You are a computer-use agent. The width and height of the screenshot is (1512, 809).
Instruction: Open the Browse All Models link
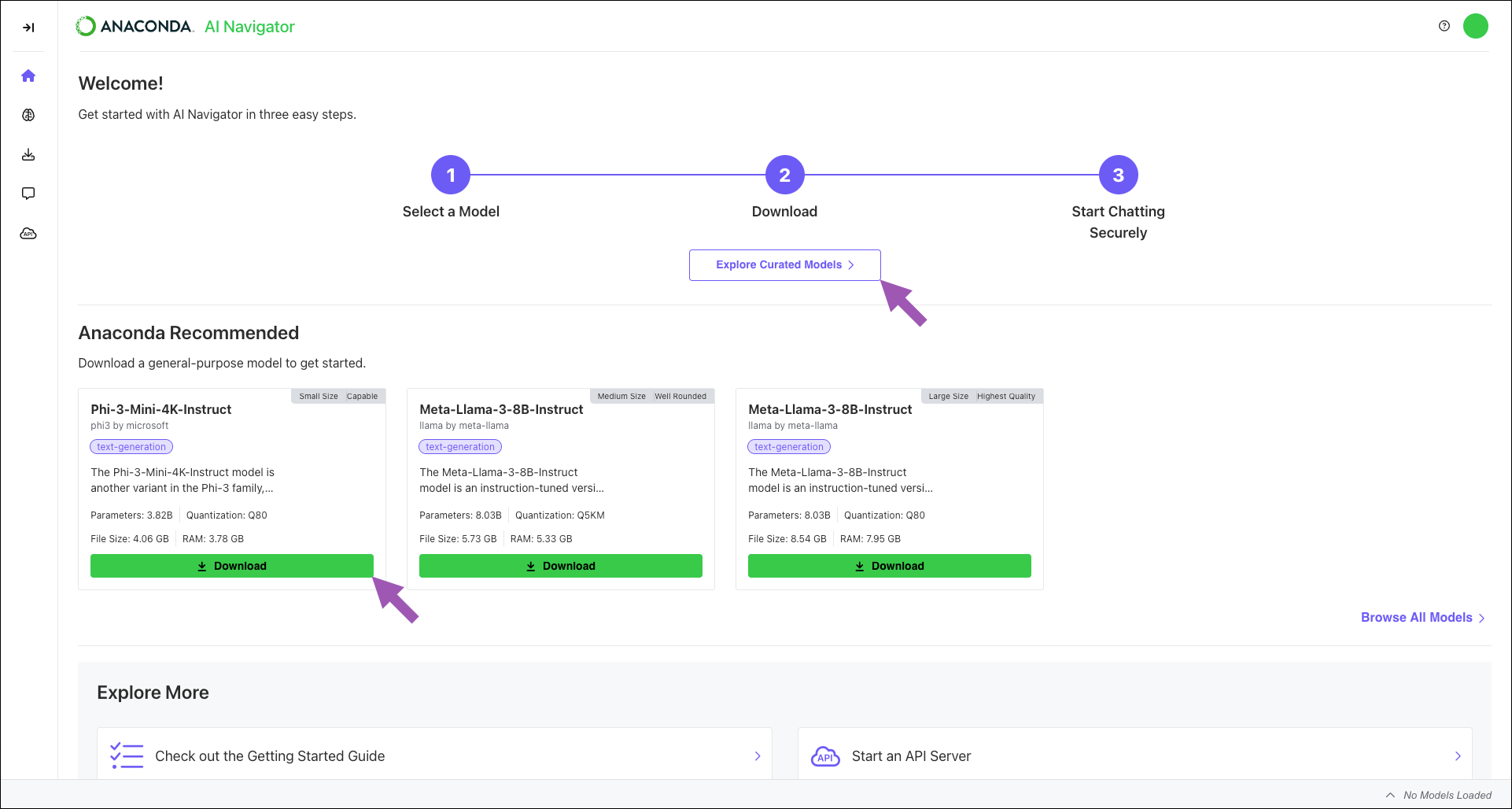point(1422,618)
